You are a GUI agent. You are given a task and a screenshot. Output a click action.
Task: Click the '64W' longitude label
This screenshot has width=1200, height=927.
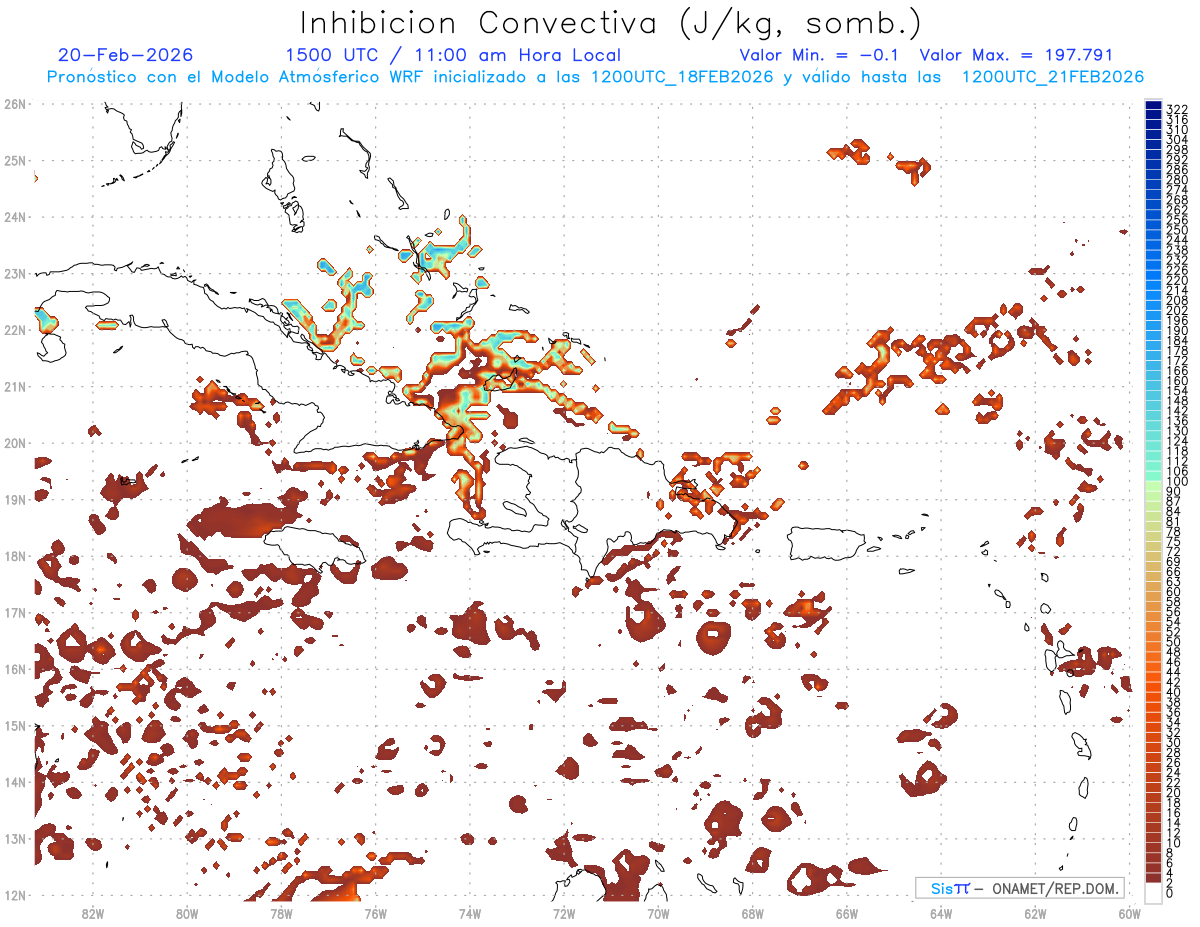point(941,912)
